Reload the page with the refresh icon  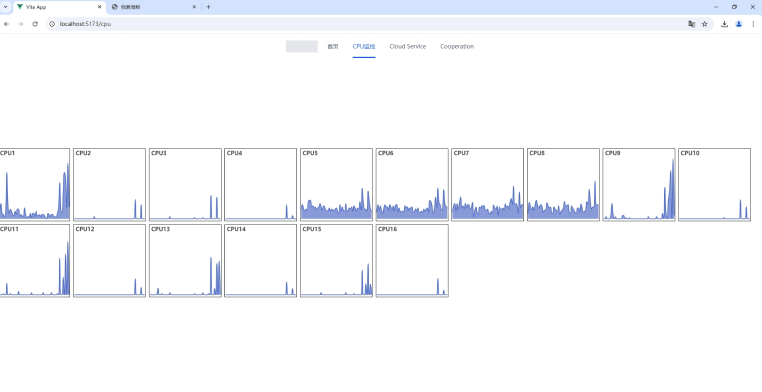pyautogui.click(x=35, y=24)
